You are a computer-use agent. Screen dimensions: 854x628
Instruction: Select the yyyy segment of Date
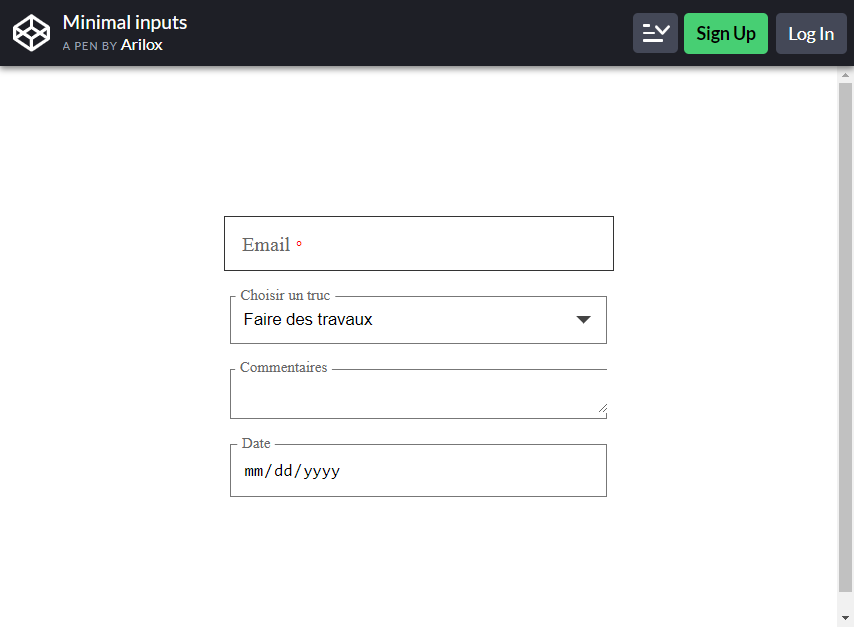(x=322, y=471)
